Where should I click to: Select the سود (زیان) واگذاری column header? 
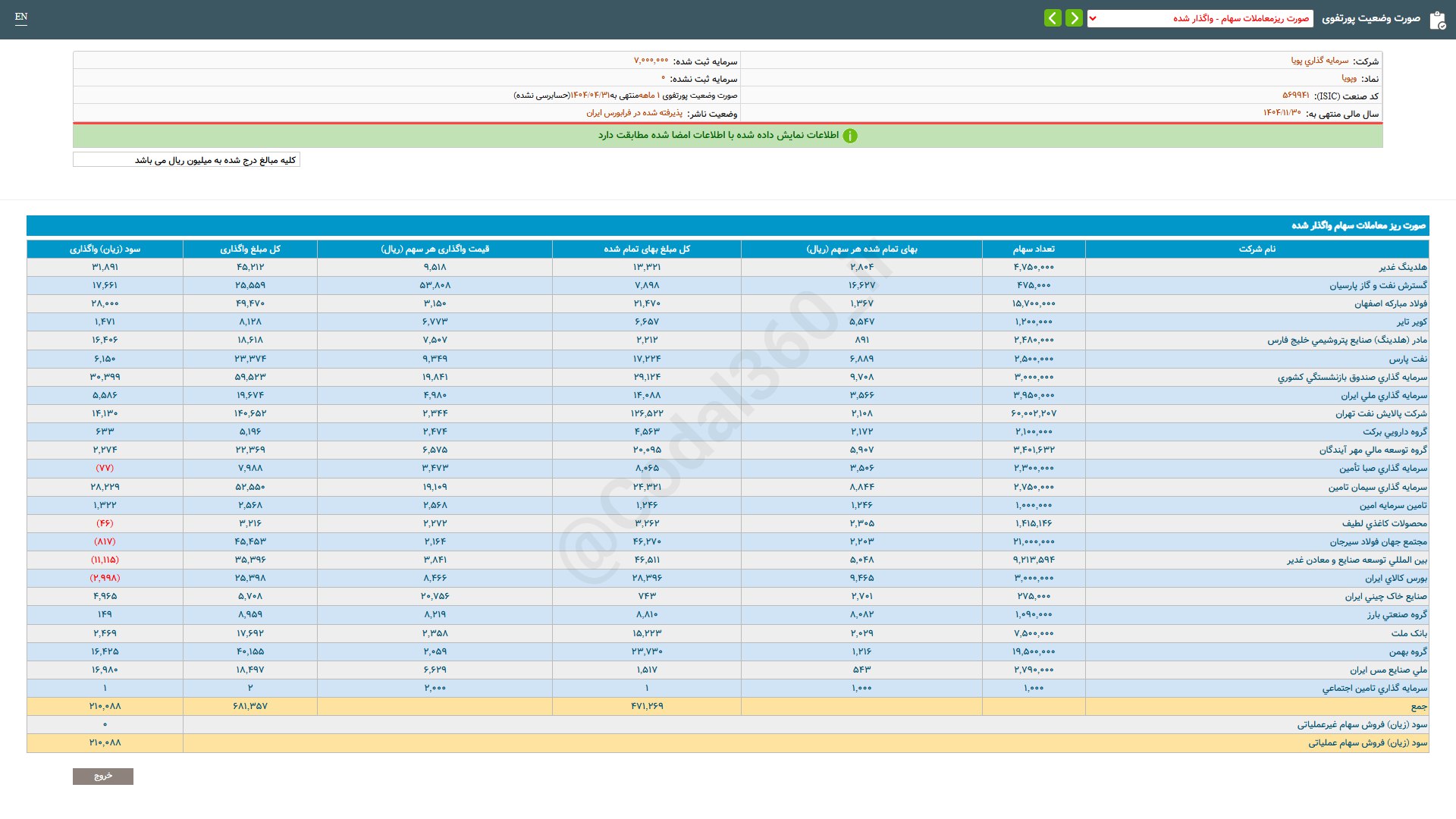[x=105, y=249]
